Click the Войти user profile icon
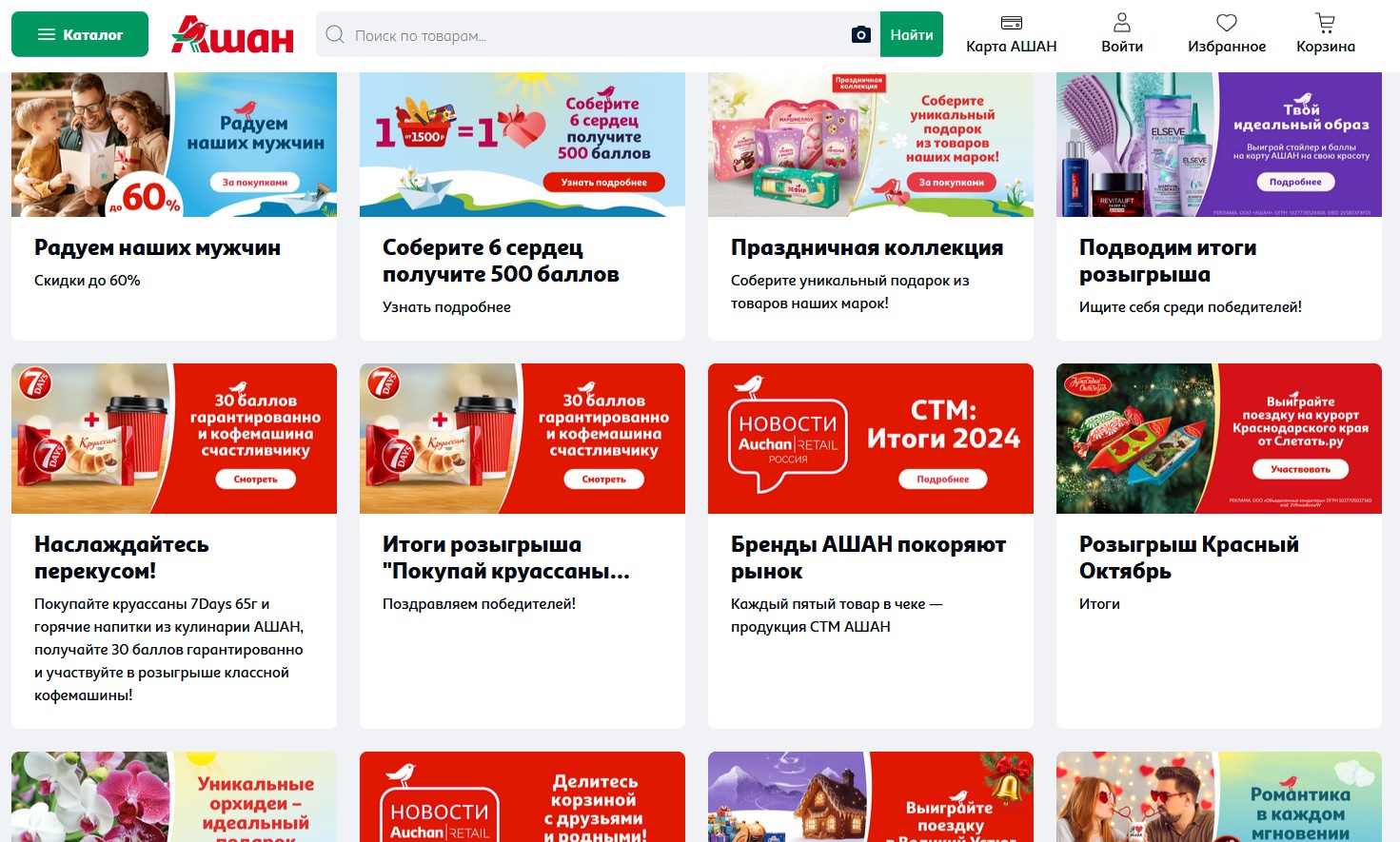The image size is (1400, 842). pos(1122,23)
